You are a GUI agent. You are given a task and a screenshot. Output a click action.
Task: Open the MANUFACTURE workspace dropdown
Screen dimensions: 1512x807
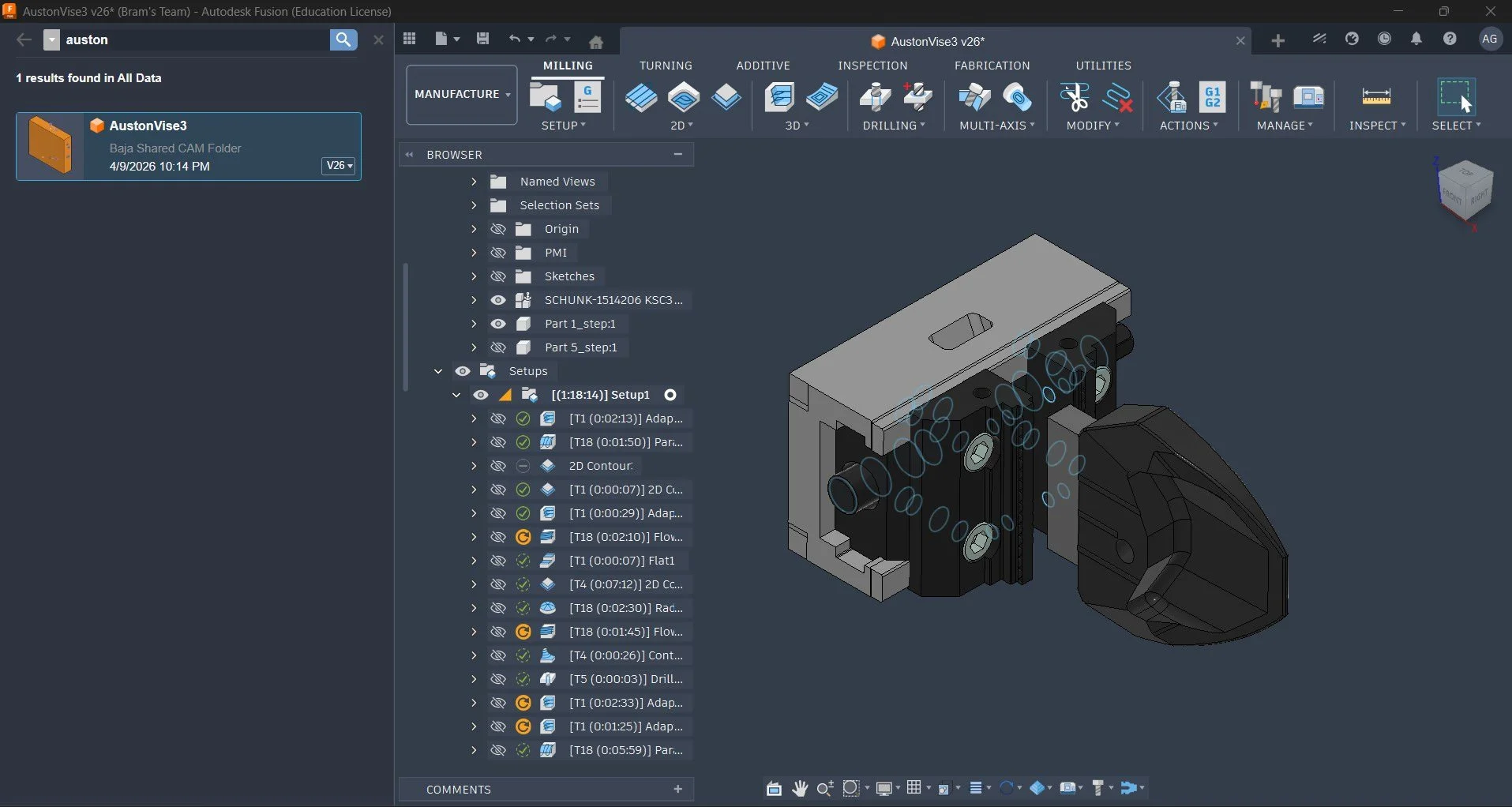click(462, 95)
